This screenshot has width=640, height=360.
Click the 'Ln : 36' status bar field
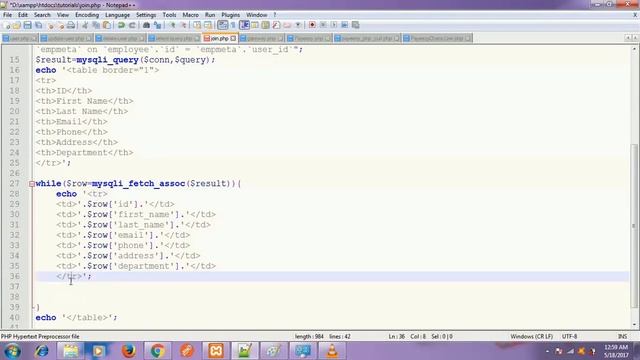(396, 337)
